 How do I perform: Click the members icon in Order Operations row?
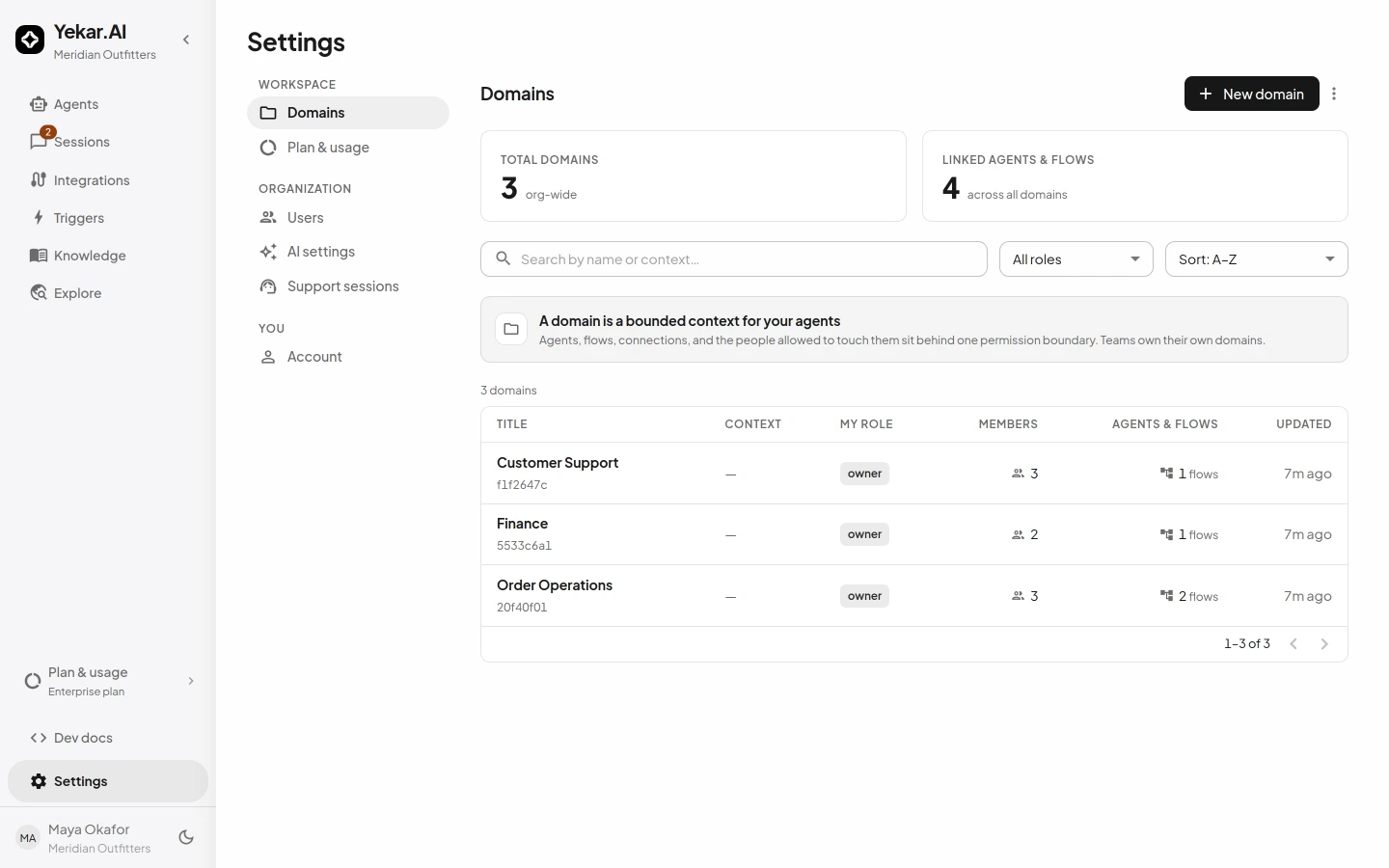1018,596
